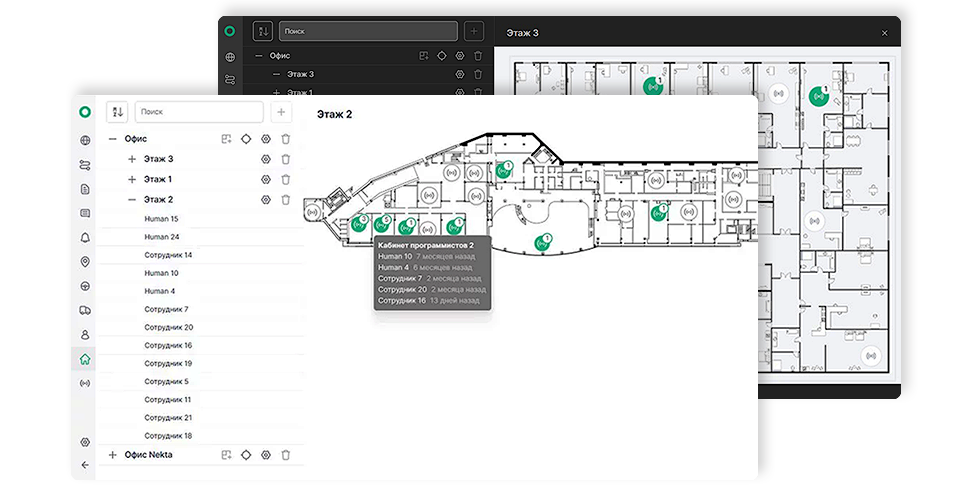The height and width of the screenshot is (500, 960).
Task: Open the steering wheel drivers icon
Action: 85,286
